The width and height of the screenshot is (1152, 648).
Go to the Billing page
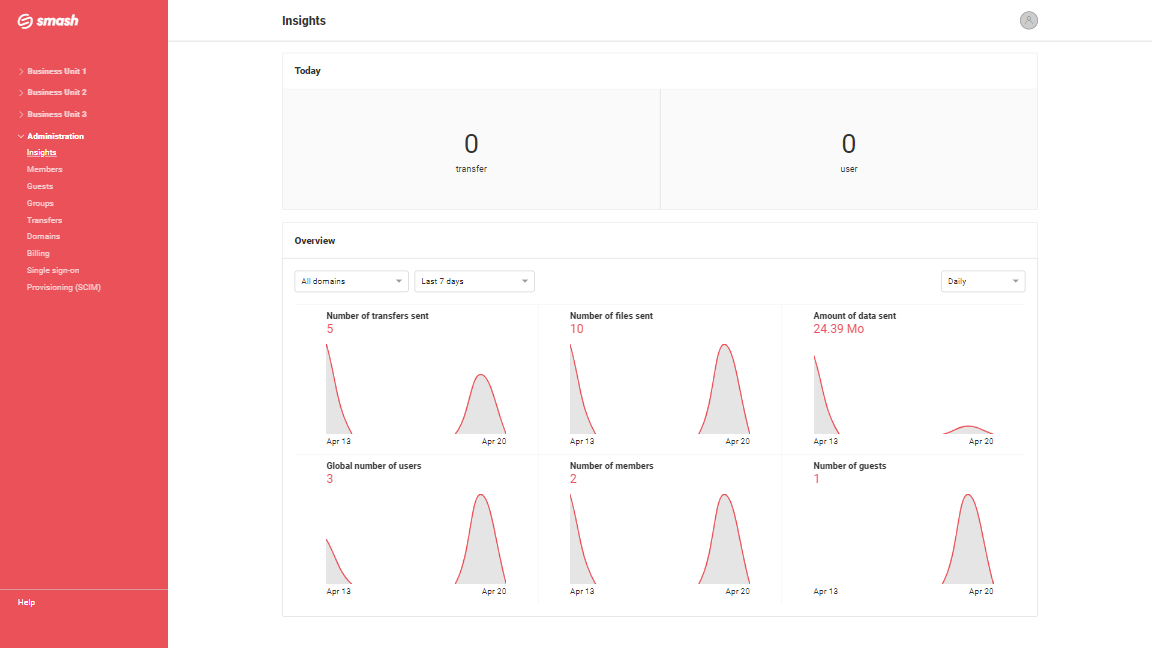coord(38,254)
